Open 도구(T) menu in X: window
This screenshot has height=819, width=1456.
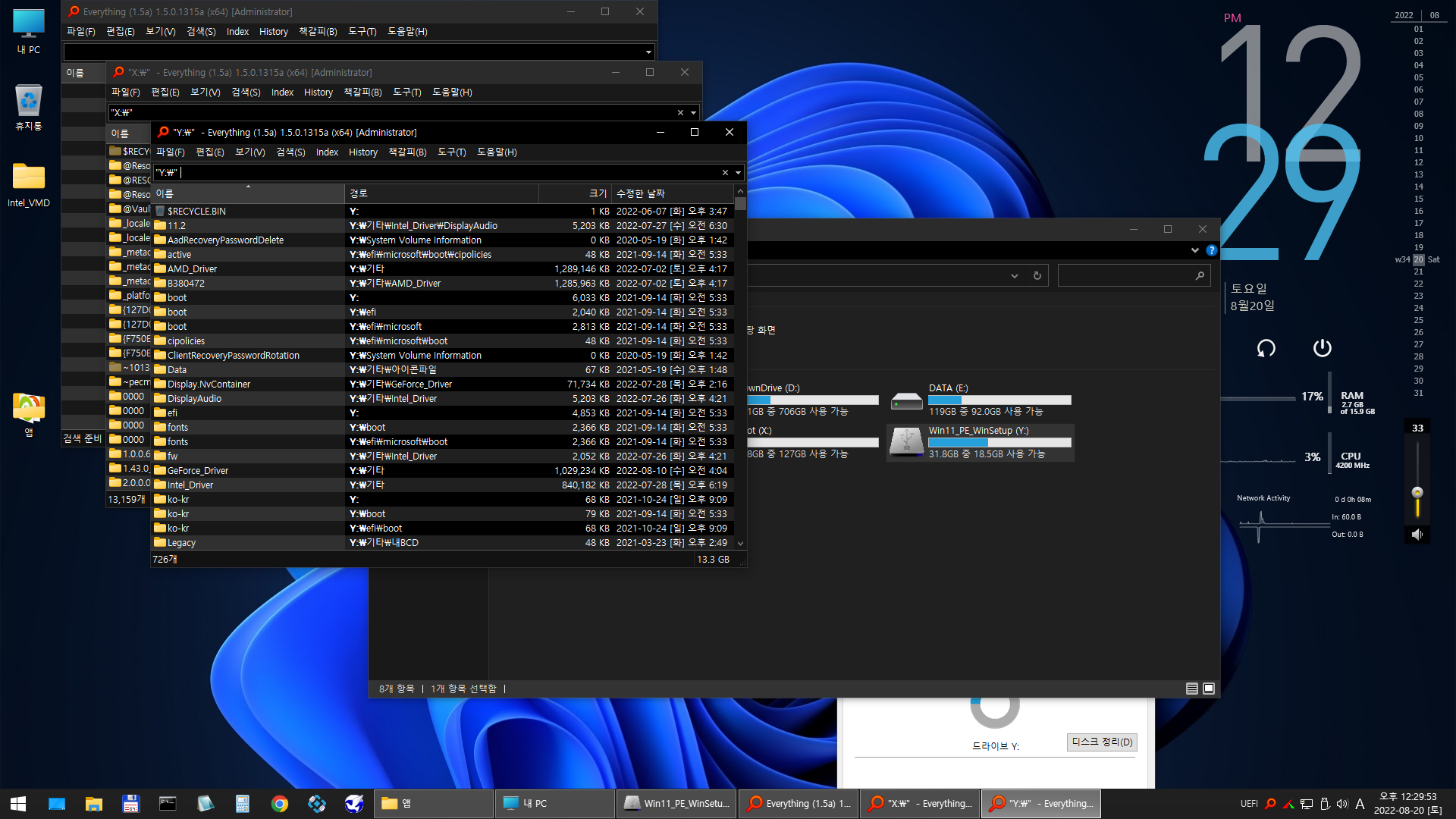tap(406, 93)
